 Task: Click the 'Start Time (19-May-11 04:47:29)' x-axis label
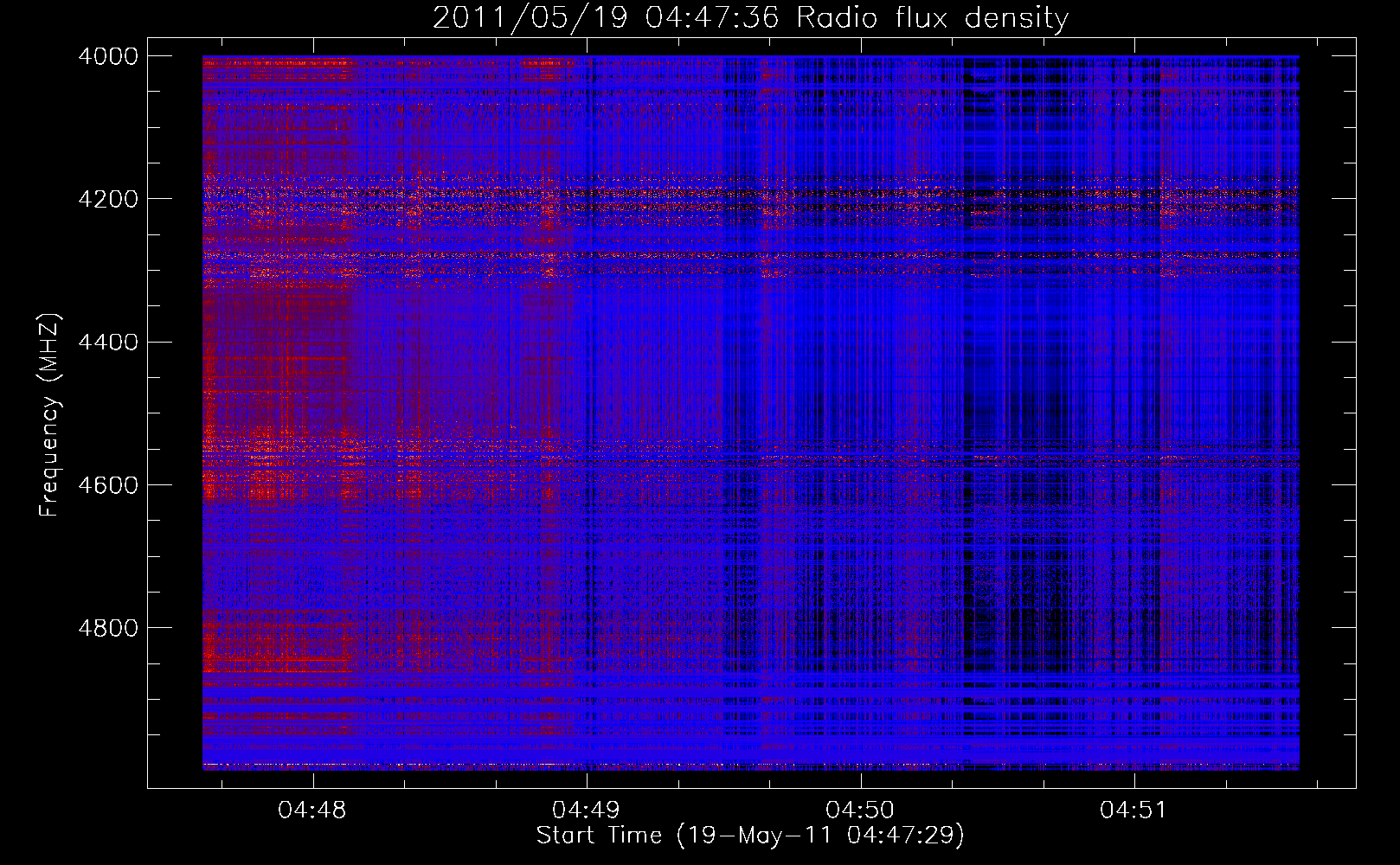pos(750,836)
